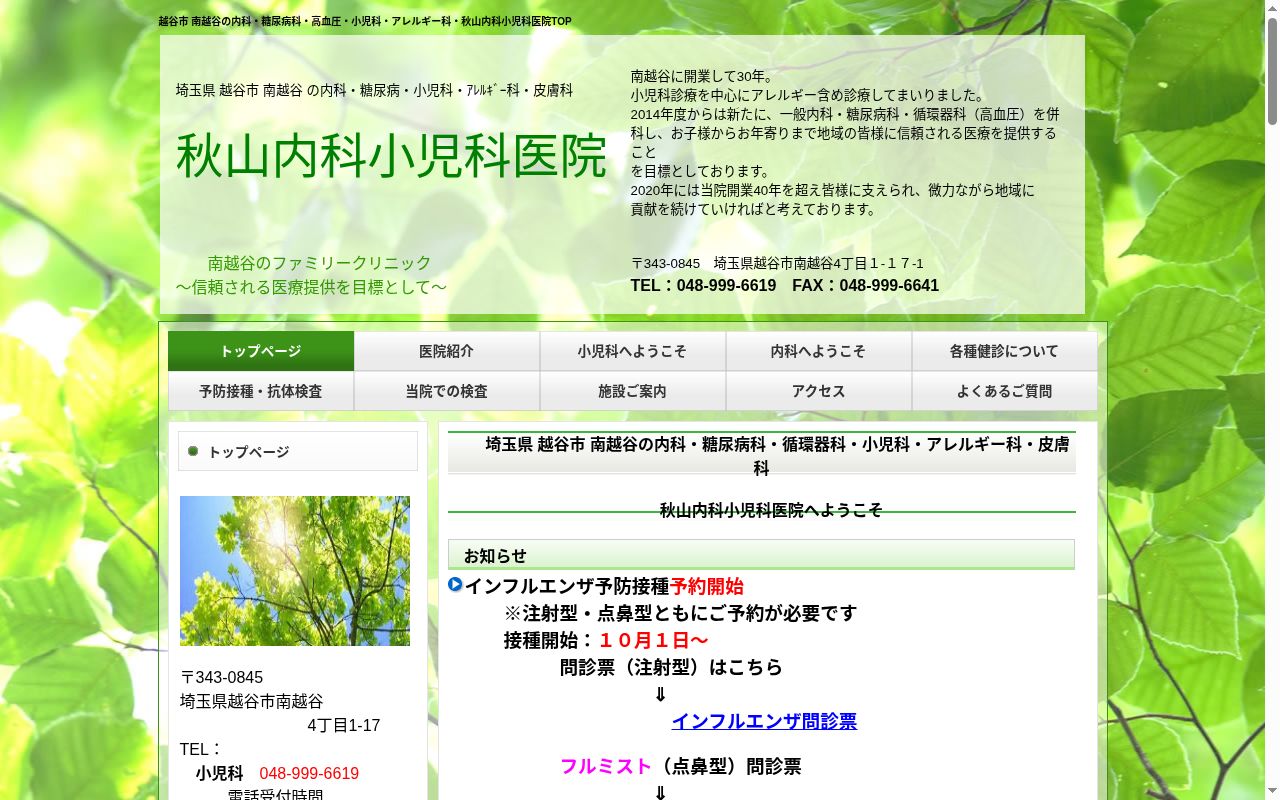Viewport: 1280px width, 800px height.
Task: Click the お知らせ section heading
Action: coord(761,555)
